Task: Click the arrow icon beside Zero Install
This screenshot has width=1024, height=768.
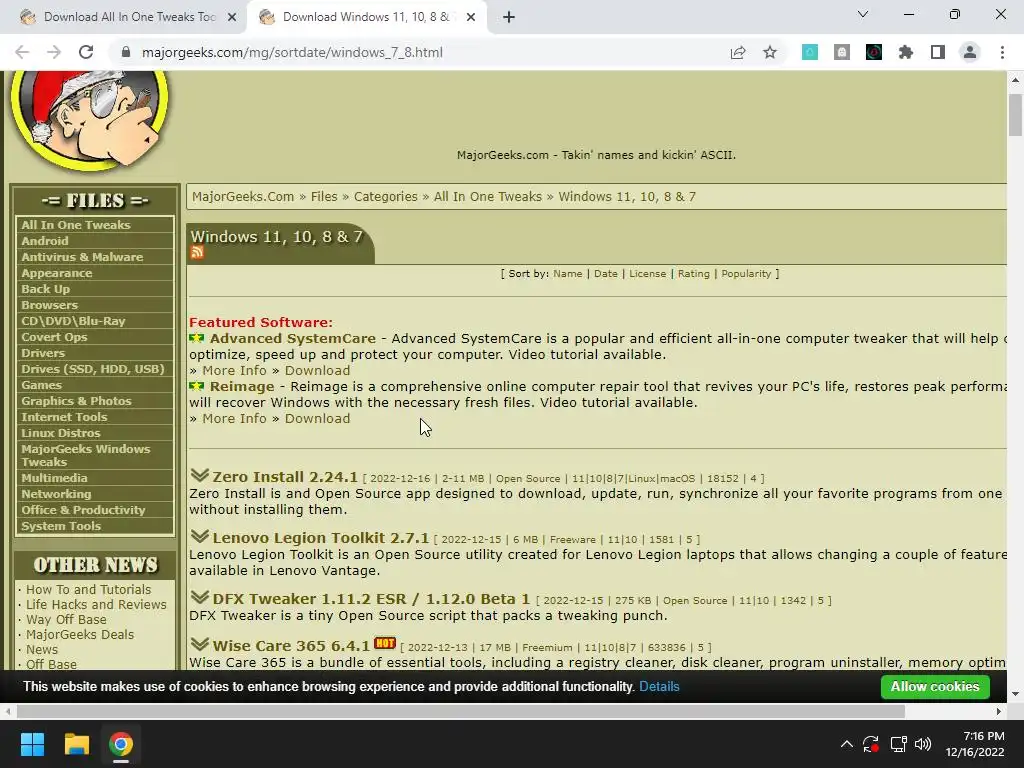Action: point(199,475)
